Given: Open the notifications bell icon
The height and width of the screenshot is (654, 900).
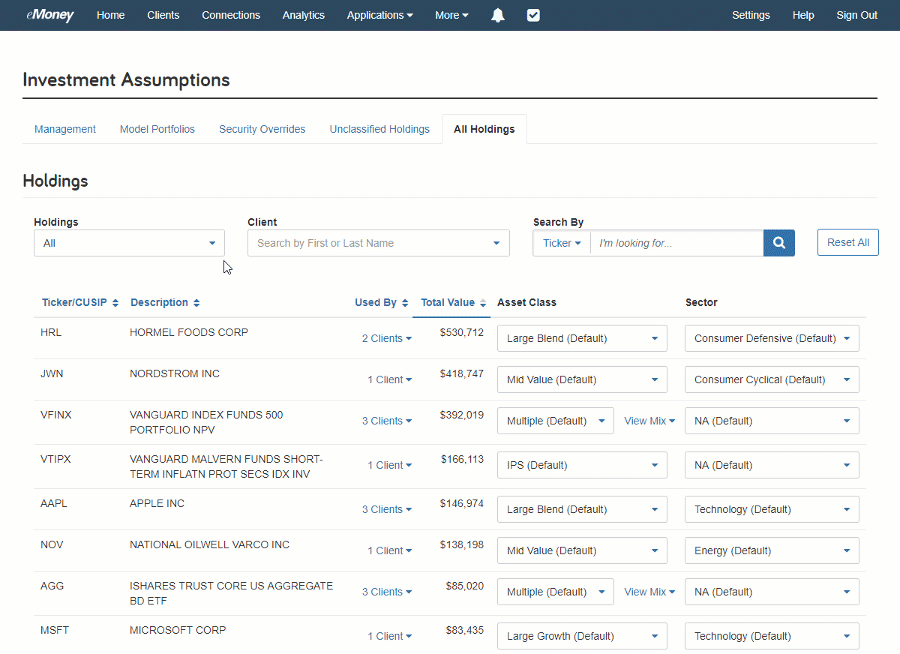Looking at the screenshot, I should [x=498, y=16].
